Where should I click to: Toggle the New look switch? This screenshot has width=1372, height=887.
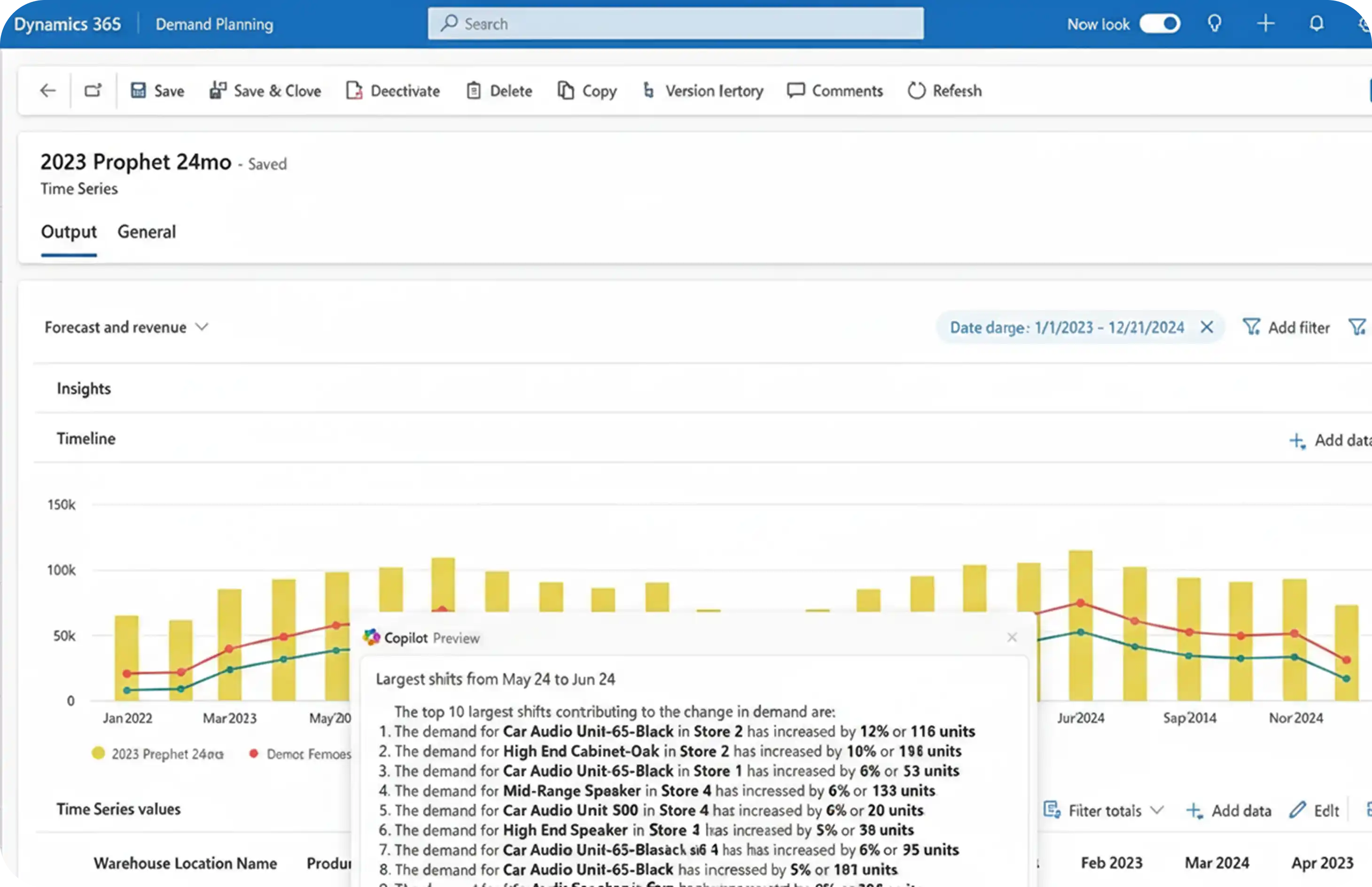[1160, 23]
